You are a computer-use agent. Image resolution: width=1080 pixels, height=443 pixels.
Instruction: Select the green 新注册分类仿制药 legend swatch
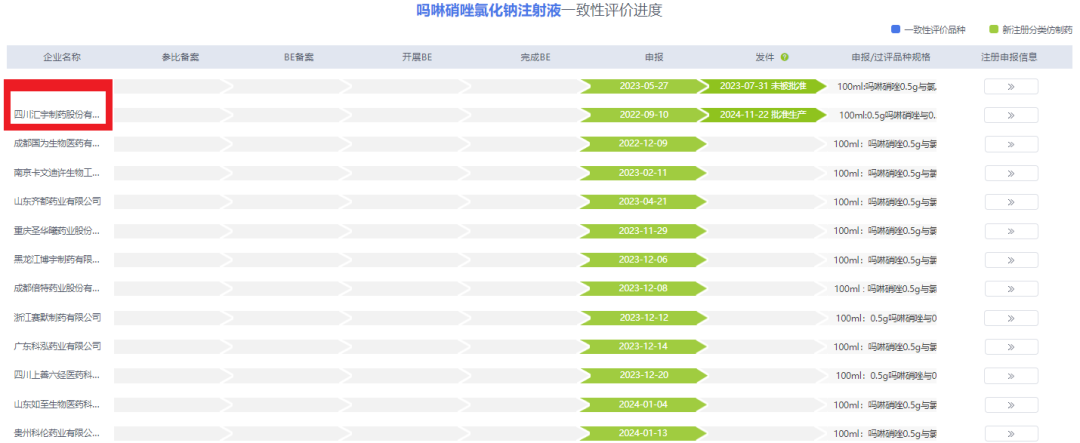(993, 30)
